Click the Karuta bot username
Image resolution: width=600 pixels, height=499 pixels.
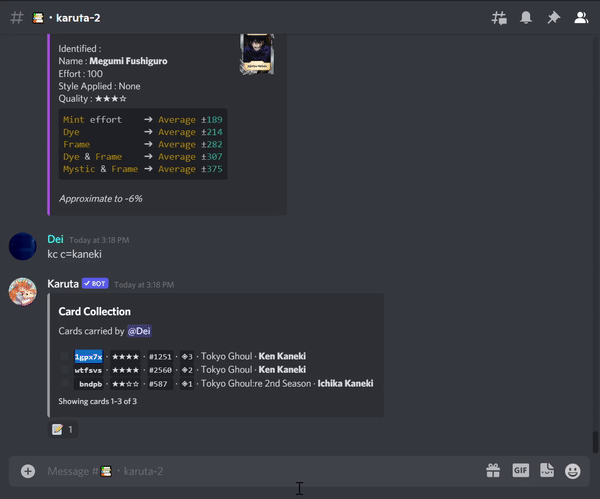(x=63, y=284)
